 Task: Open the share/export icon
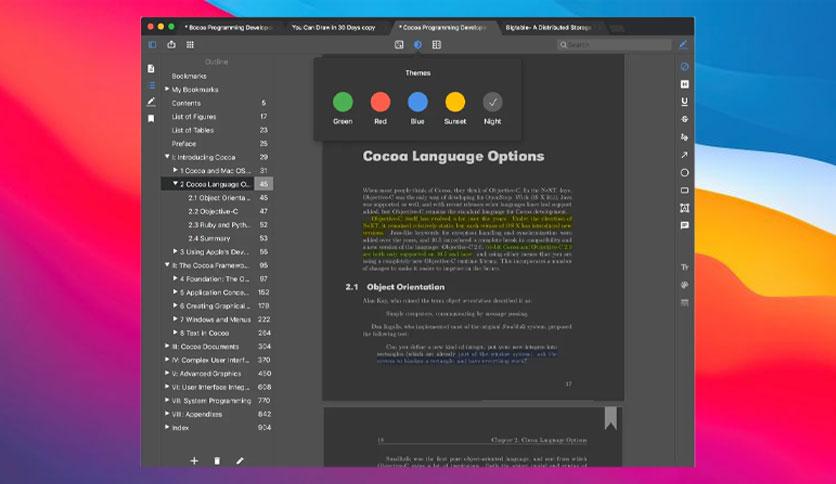[x=171, y=45]
